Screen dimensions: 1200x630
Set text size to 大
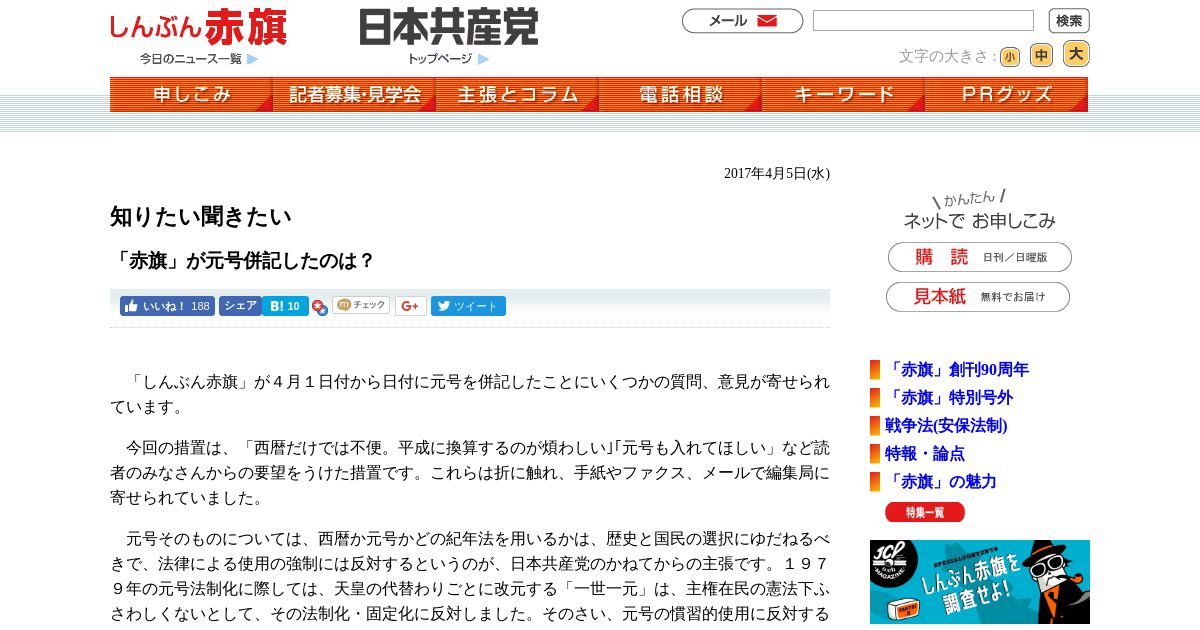[1076, 54]
